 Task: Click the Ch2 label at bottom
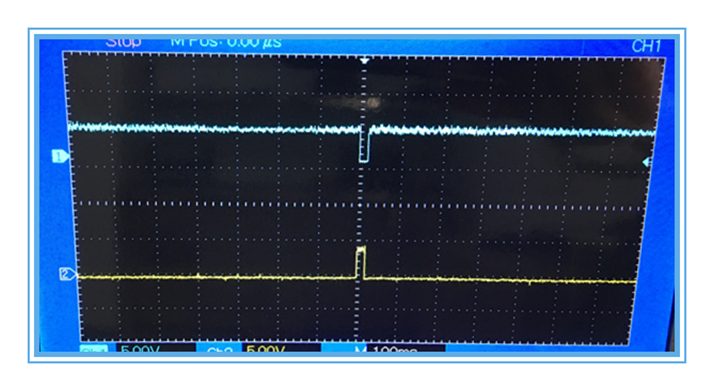pos(219,350)
